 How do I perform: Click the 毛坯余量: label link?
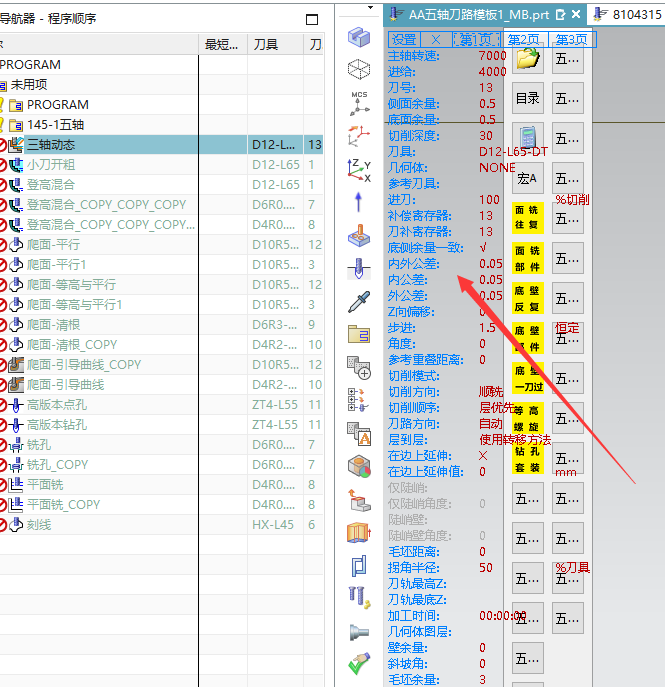(x=414, y=680)
